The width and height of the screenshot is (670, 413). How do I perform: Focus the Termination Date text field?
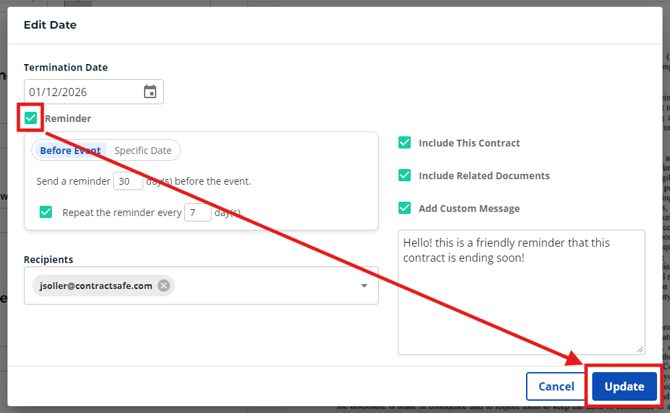click(x=80, y=92)
